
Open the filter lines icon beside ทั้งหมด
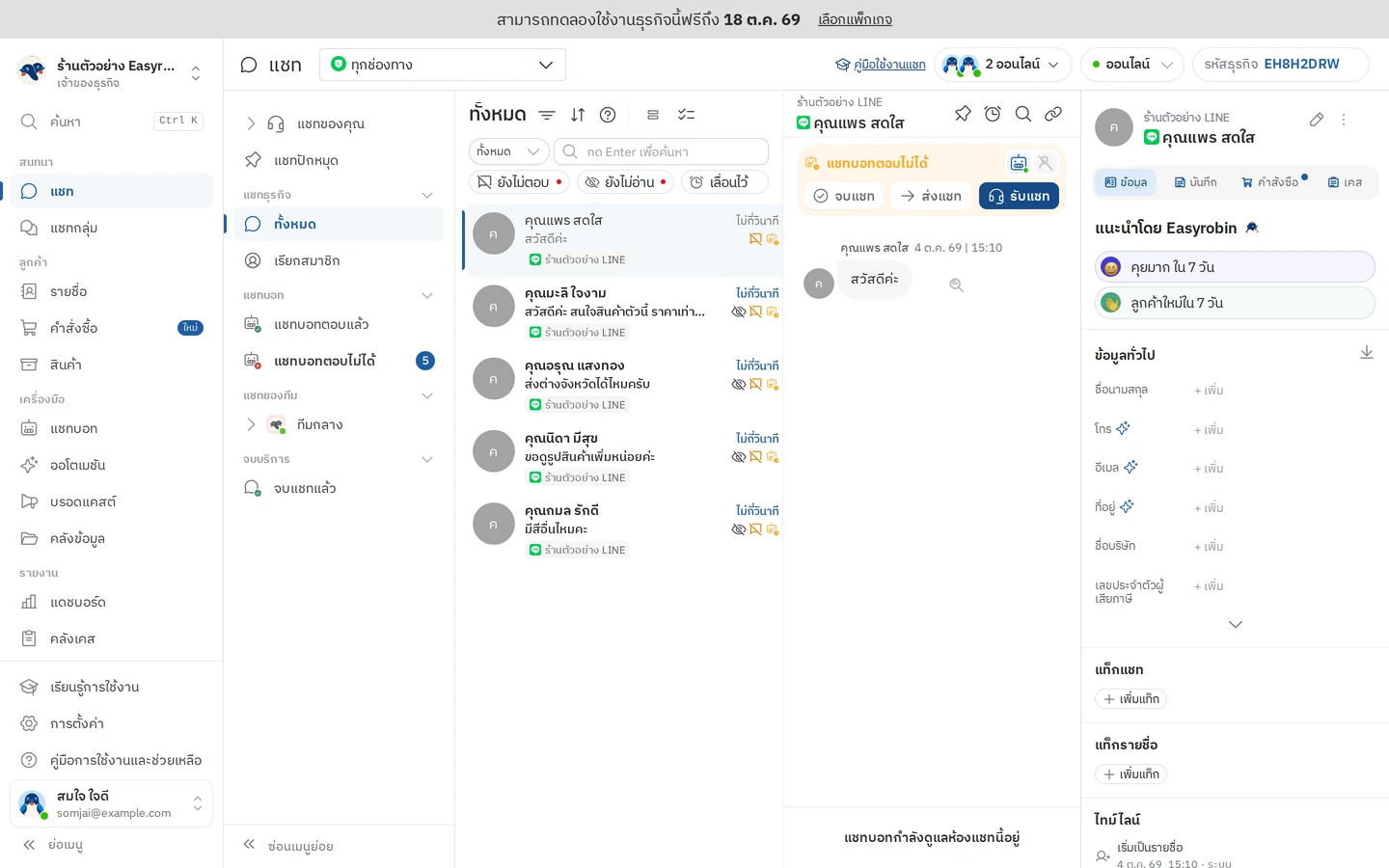[x=547, y=115]
